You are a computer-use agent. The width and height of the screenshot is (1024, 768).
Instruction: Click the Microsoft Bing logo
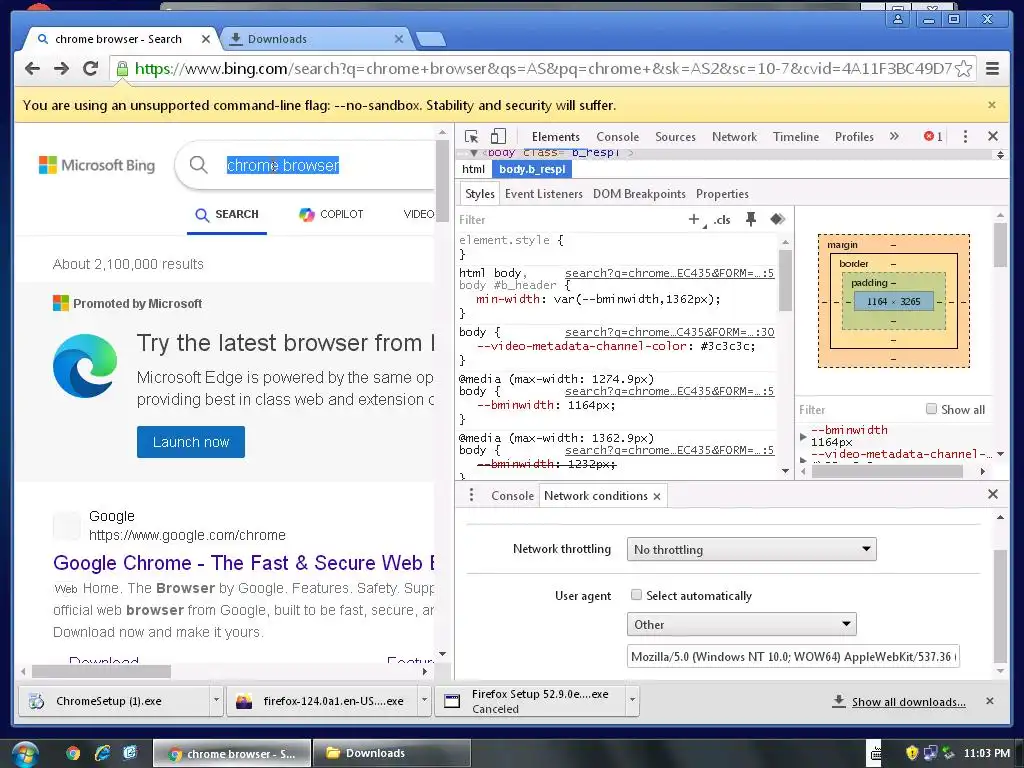(x=97, y=165)
